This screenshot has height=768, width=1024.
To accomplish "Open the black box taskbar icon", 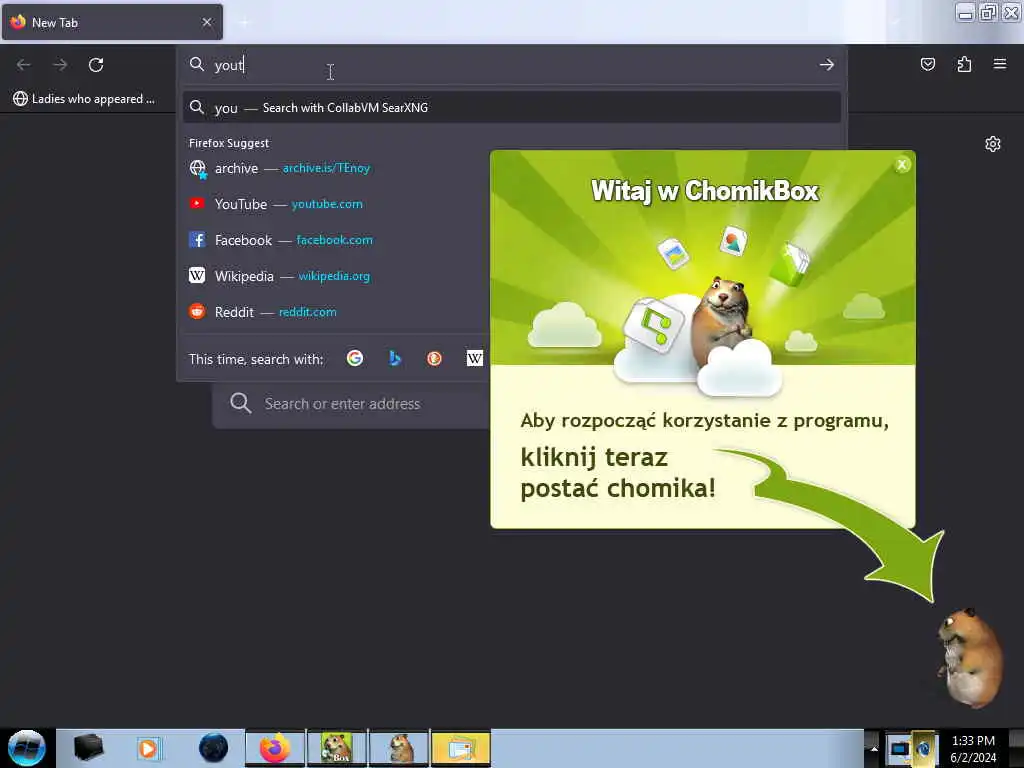I will tap(88, 748).
